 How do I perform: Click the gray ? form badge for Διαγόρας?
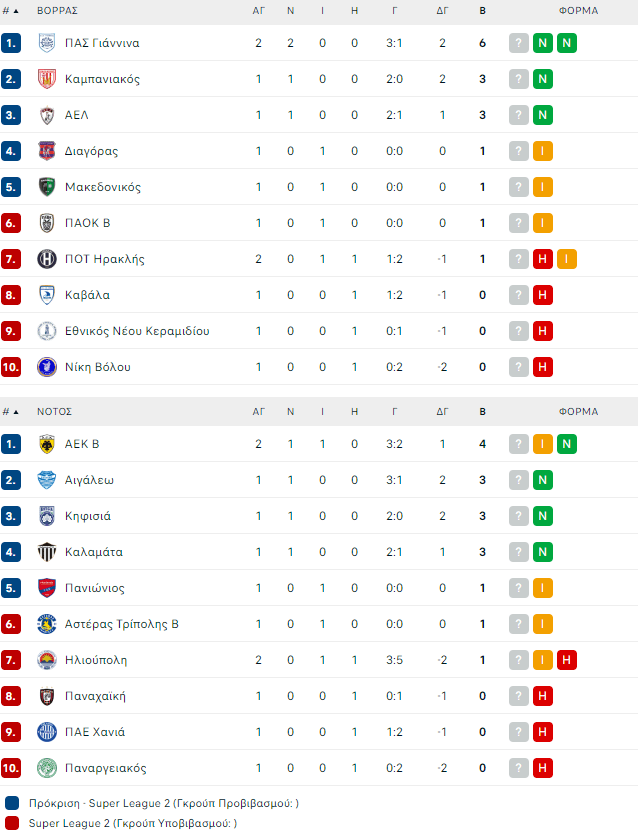(x=519, y=151)
